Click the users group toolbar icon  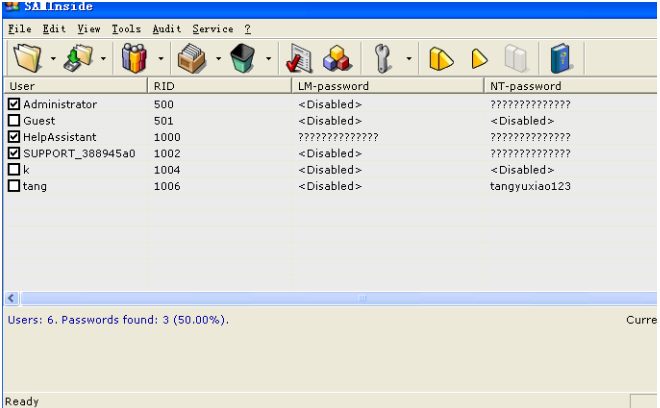coord(134,58)
